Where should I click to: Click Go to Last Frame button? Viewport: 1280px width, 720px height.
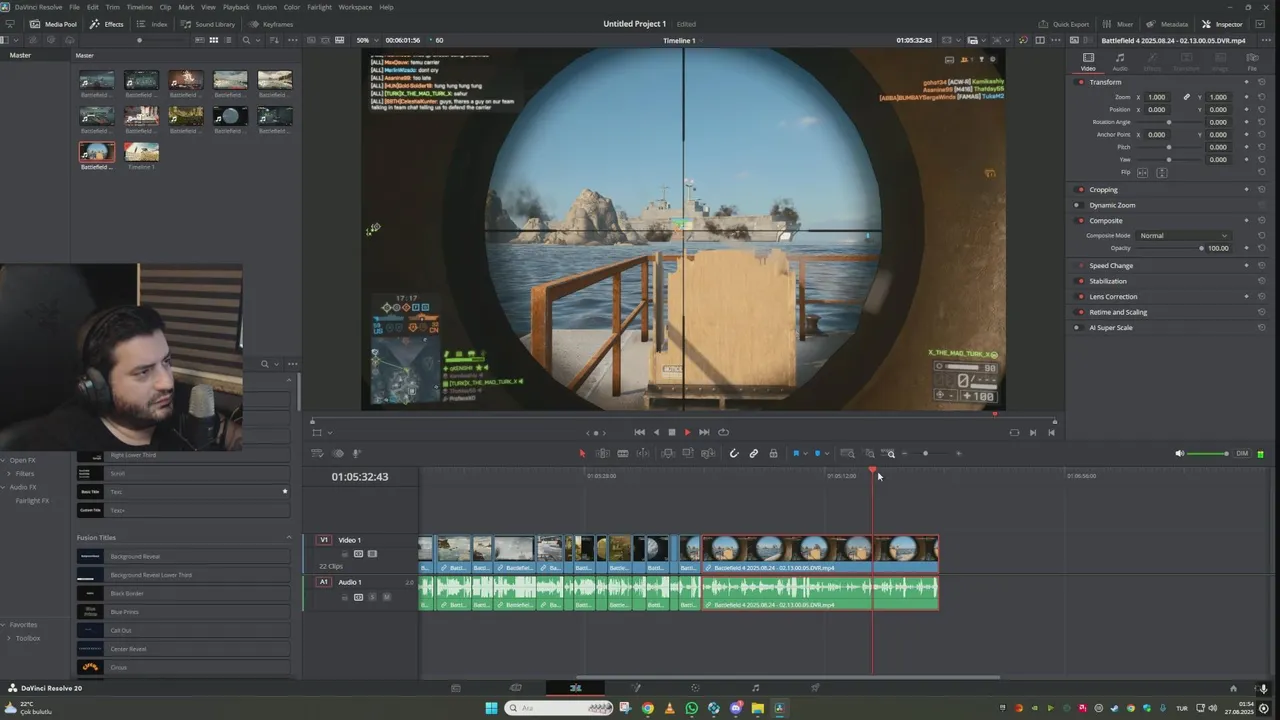[704, 432]
